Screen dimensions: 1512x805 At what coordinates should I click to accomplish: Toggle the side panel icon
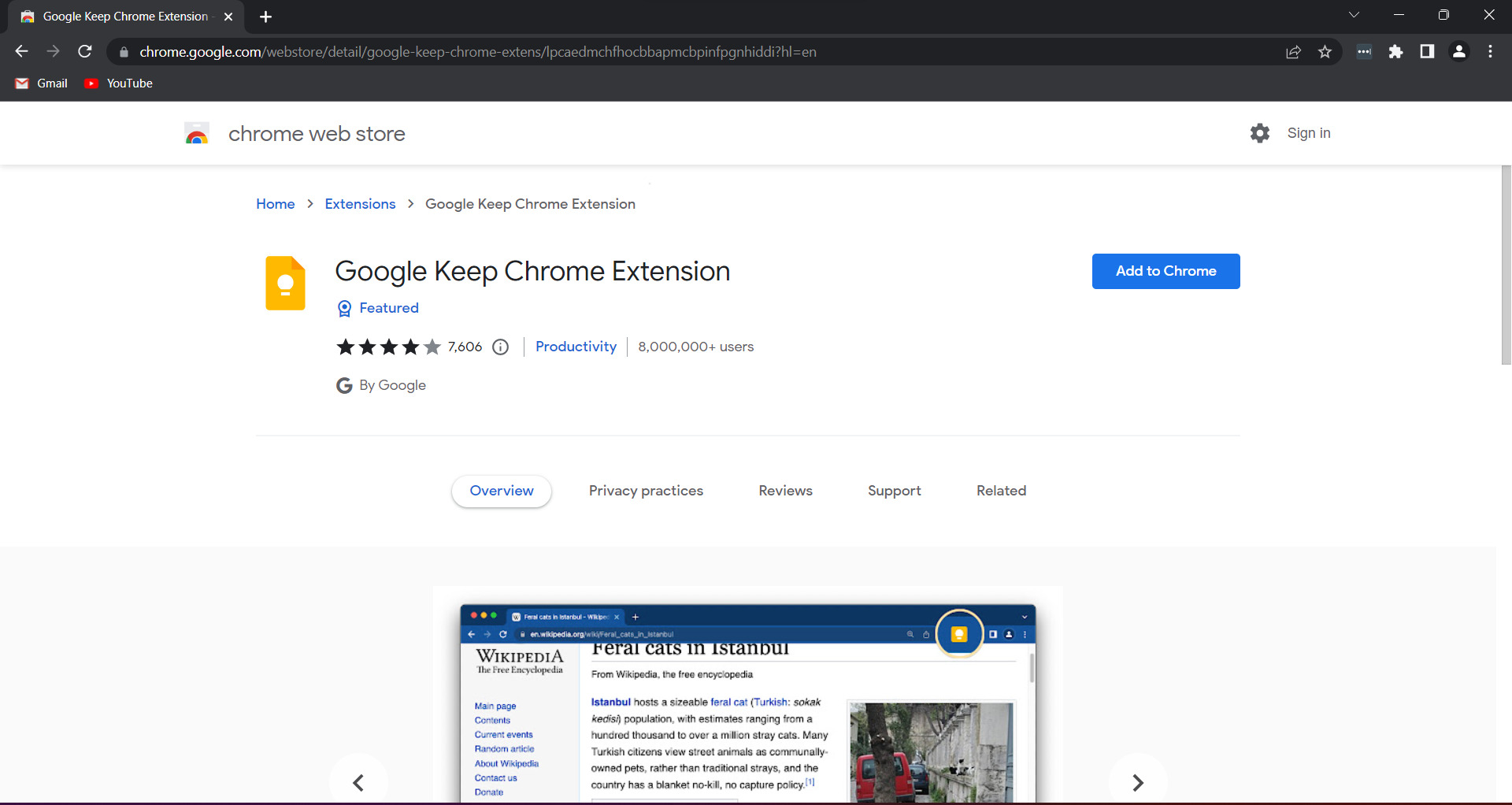[1427, 51]
